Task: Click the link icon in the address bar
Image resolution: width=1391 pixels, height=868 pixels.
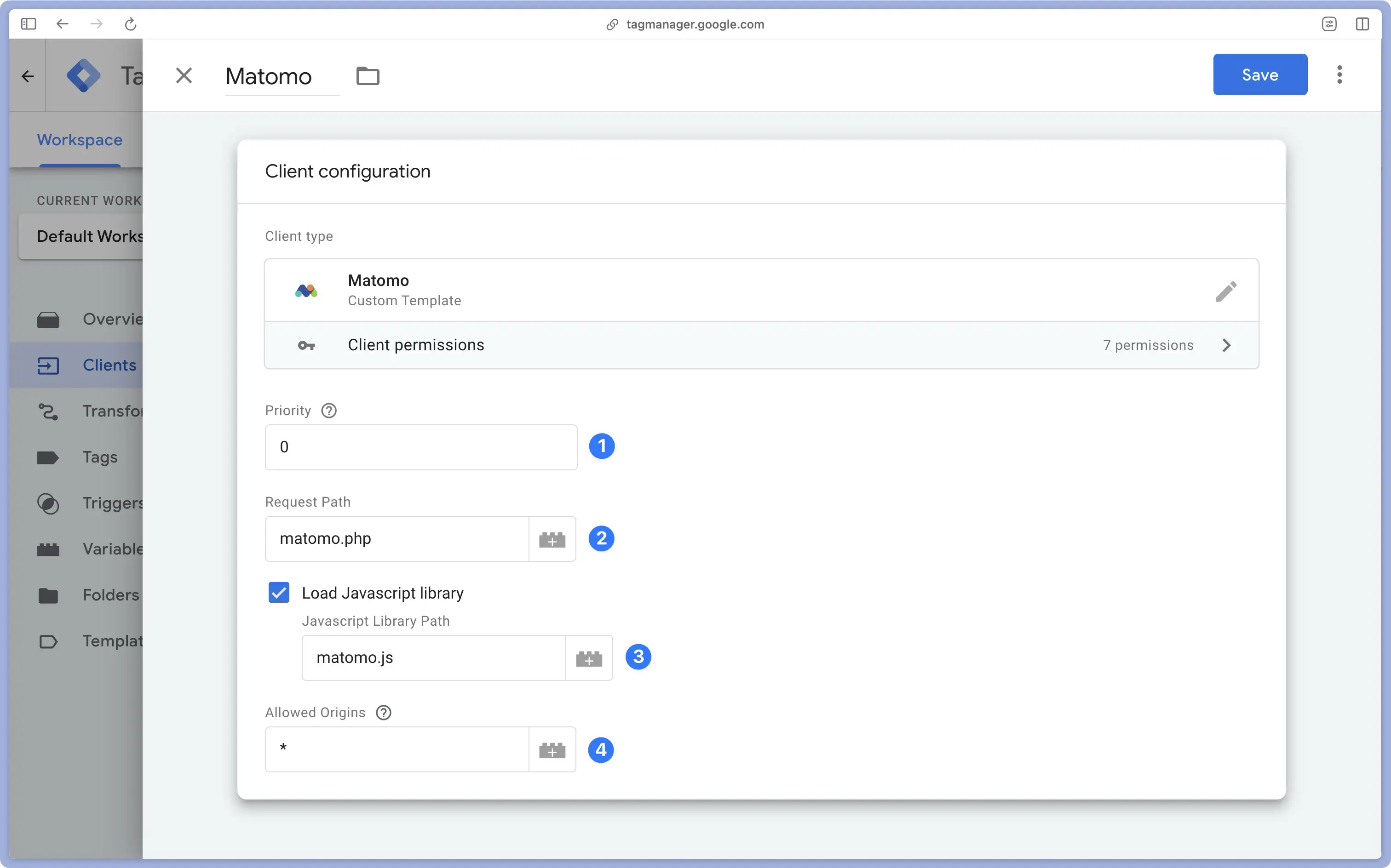Action: [x=612, y=25]
